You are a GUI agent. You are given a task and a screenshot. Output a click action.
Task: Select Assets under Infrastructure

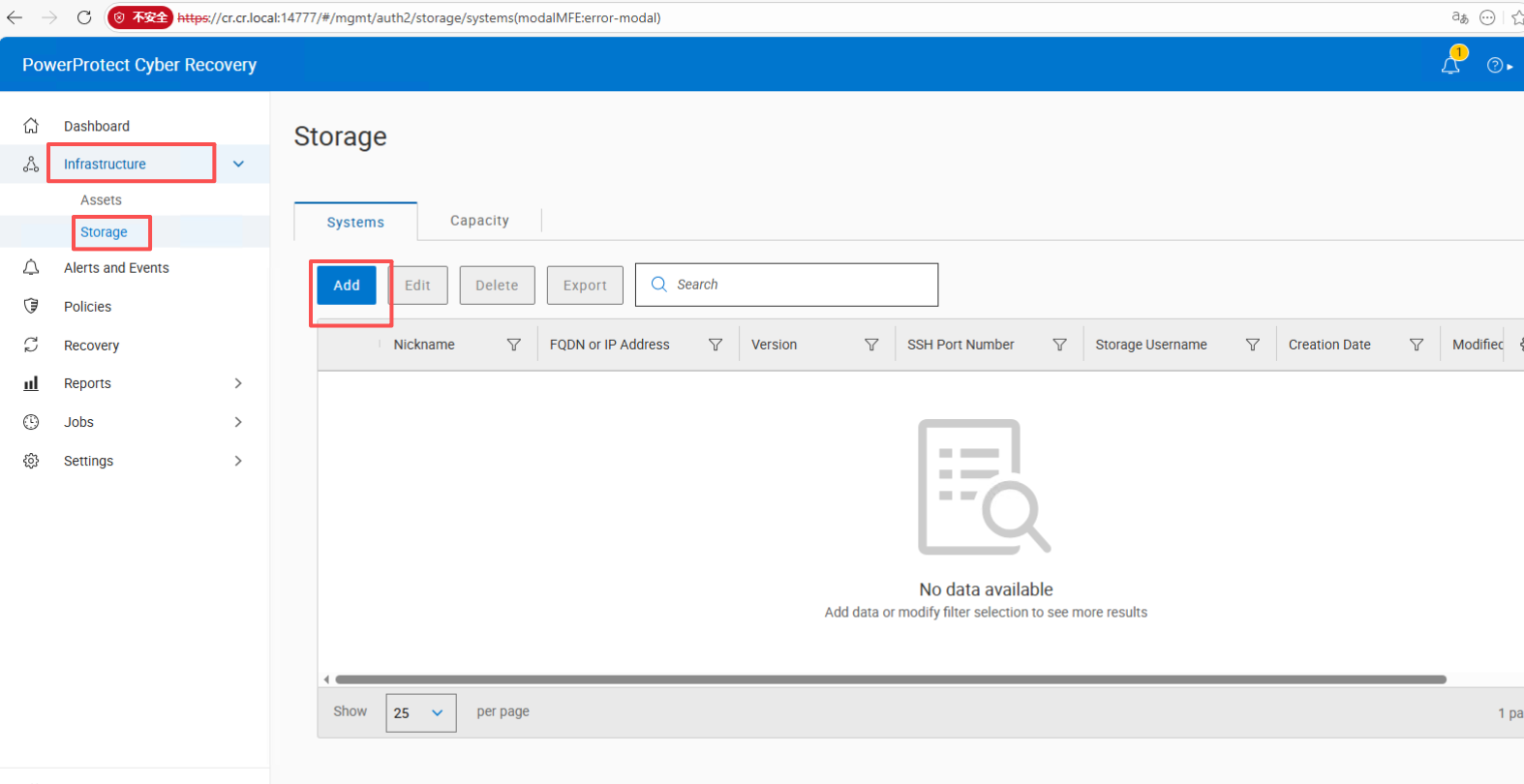coord(101,199)
